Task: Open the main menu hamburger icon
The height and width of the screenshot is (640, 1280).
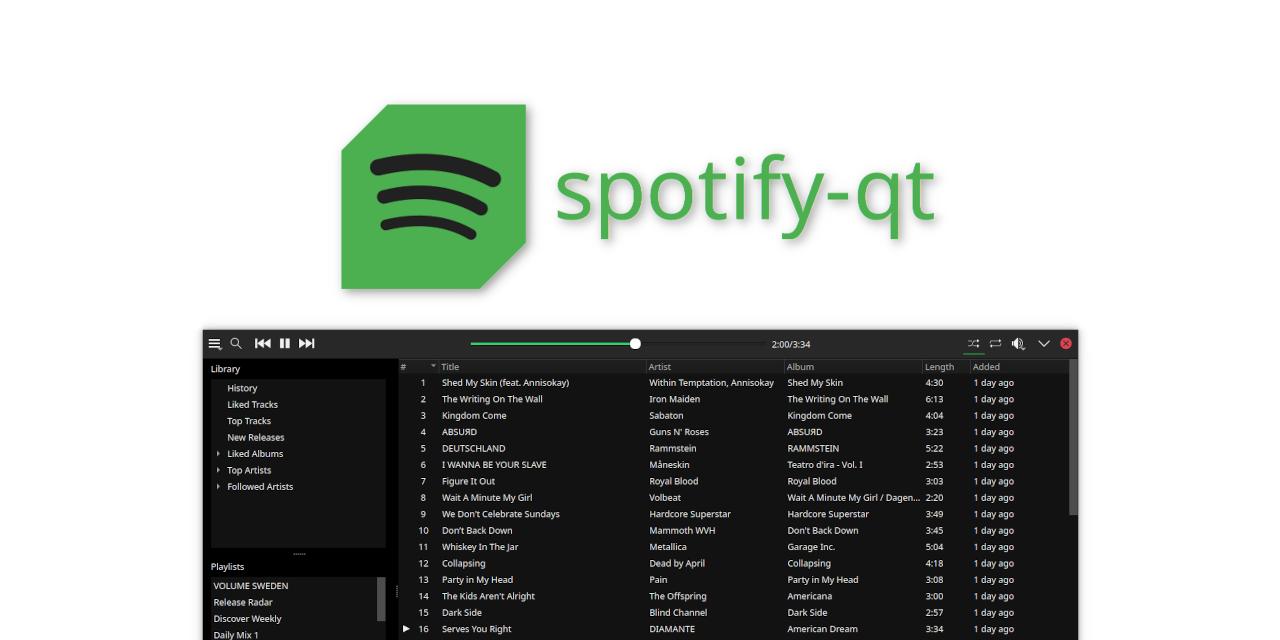Action: [215, 344]
